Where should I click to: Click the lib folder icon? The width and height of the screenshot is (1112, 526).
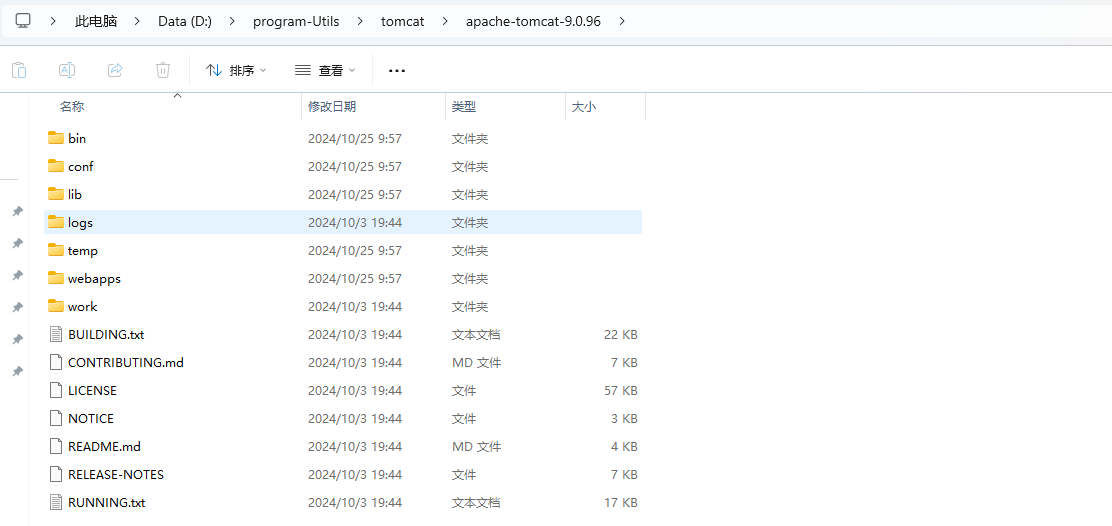point(56,194)
